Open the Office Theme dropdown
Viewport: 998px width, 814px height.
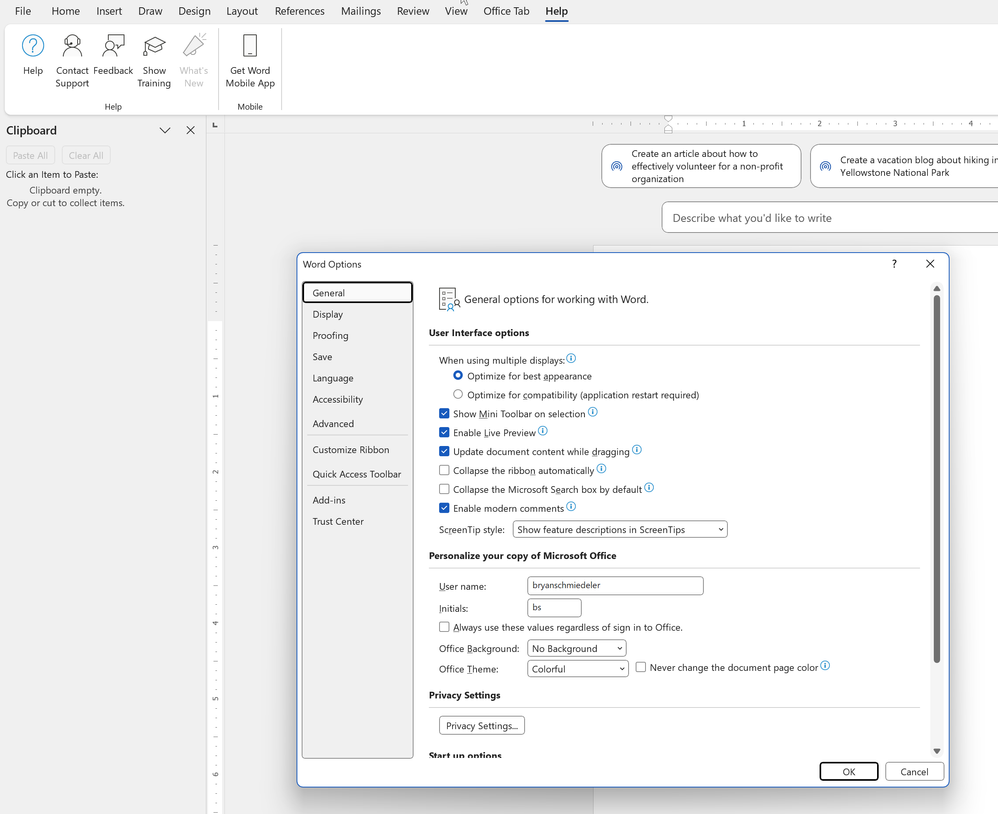coord(578,669)
